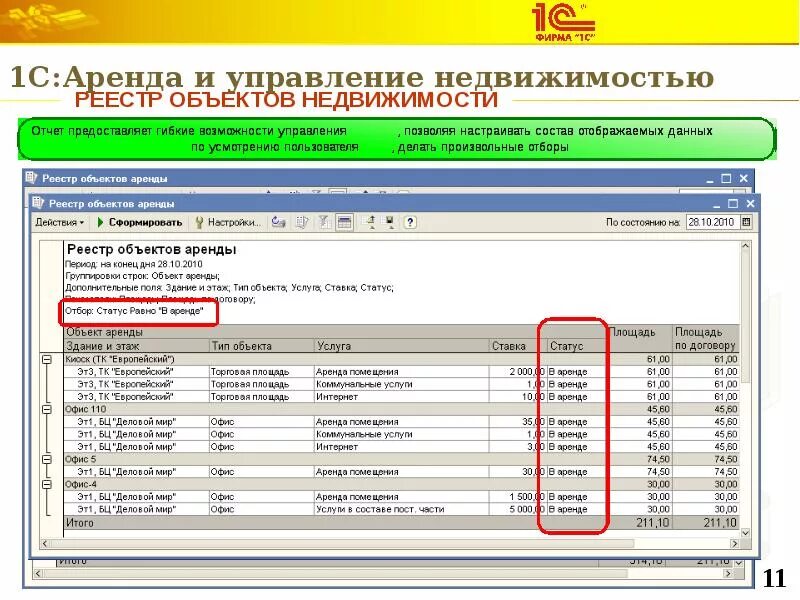The width and height of the screenshot is (800, 600).
Task: Select Интернет cell in the 3,00 rate row
Action: [x=402, y=447]
